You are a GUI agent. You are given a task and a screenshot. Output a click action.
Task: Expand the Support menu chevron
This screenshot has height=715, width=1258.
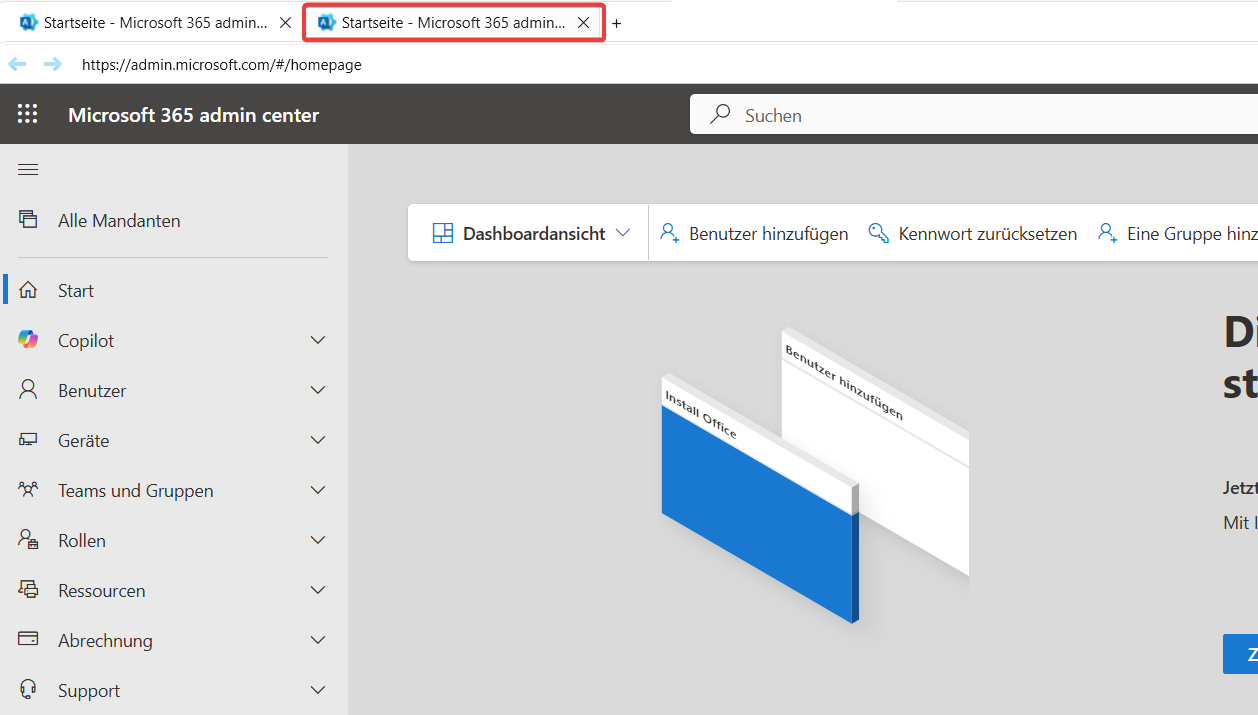318,690
